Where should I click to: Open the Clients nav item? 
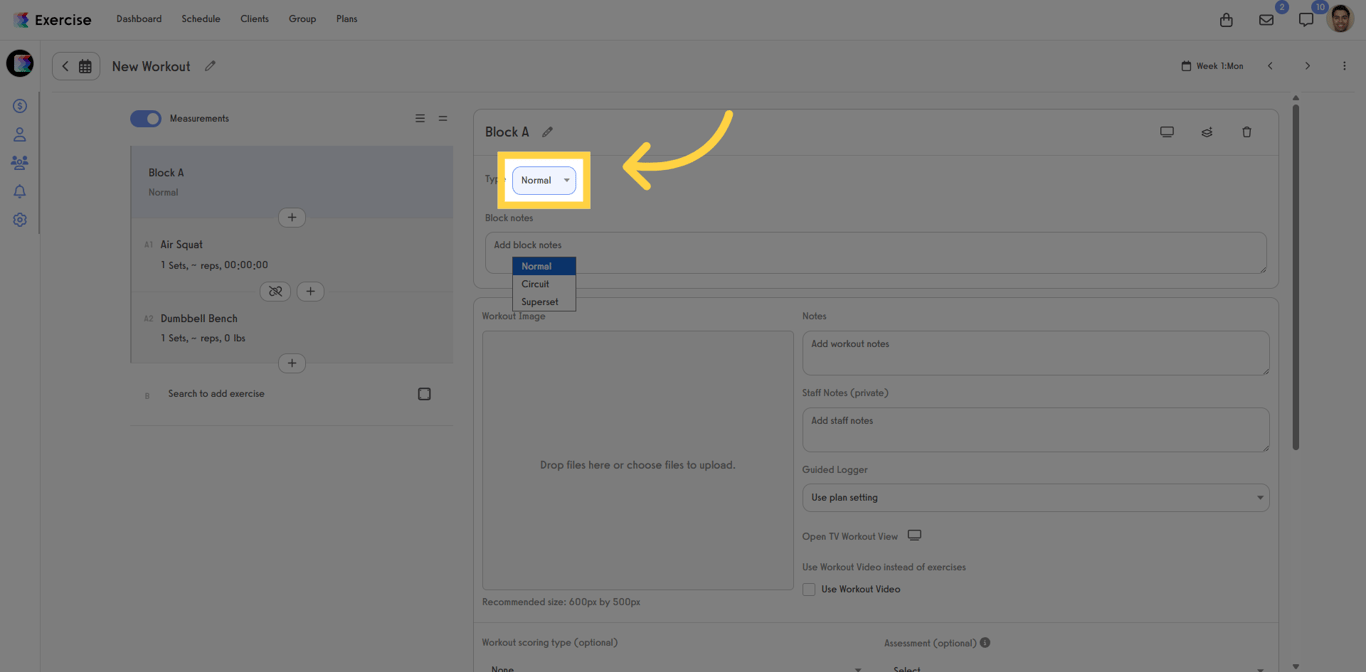pos(254,19)
